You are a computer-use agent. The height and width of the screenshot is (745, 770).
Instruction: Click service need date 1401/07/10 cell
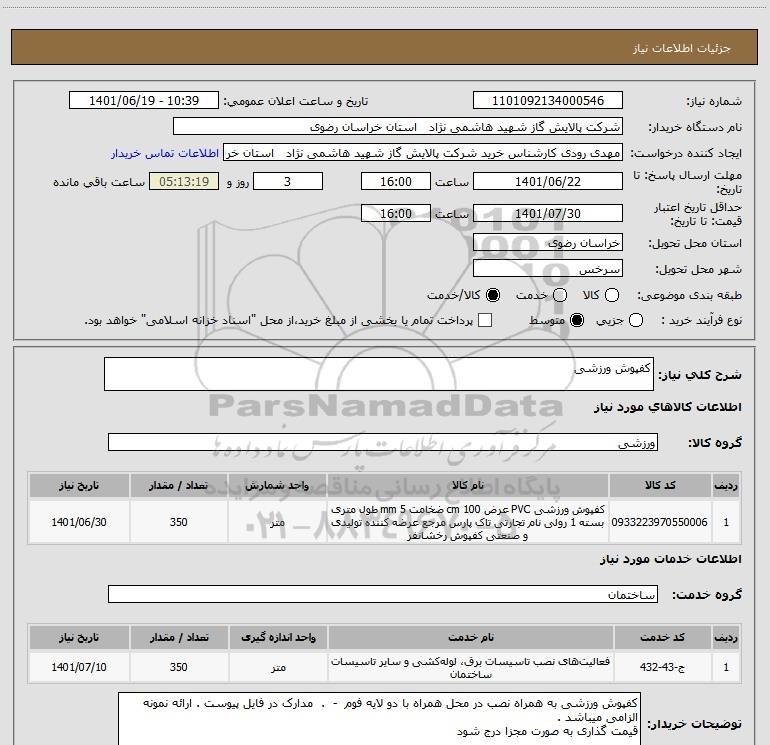(79, 667)
